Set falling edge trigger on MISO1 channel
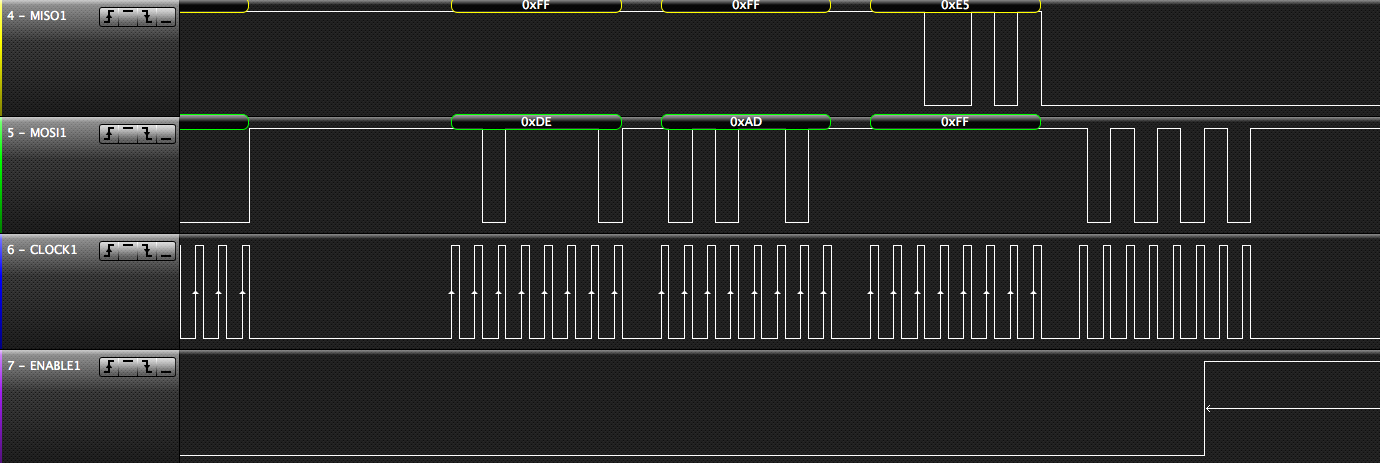The height and width of the screenshot is (463, 1380). 147,17
